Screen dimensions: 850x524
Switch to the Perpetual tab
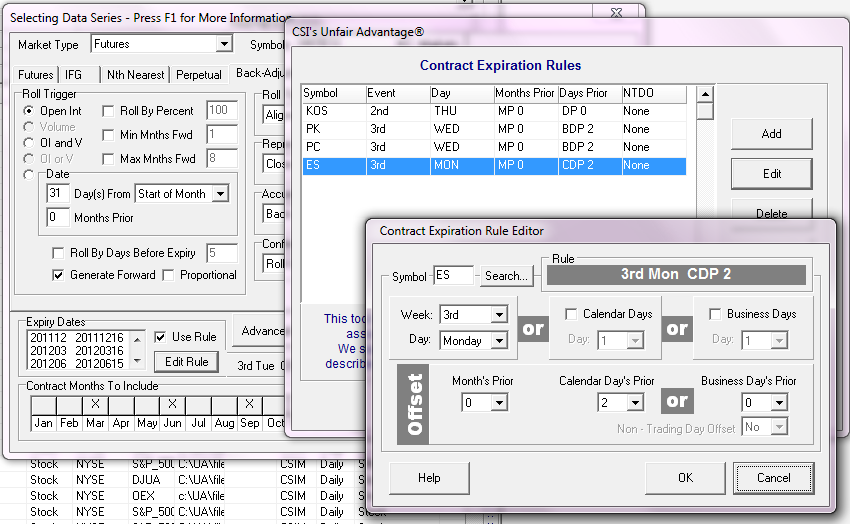tap(198, 75)
